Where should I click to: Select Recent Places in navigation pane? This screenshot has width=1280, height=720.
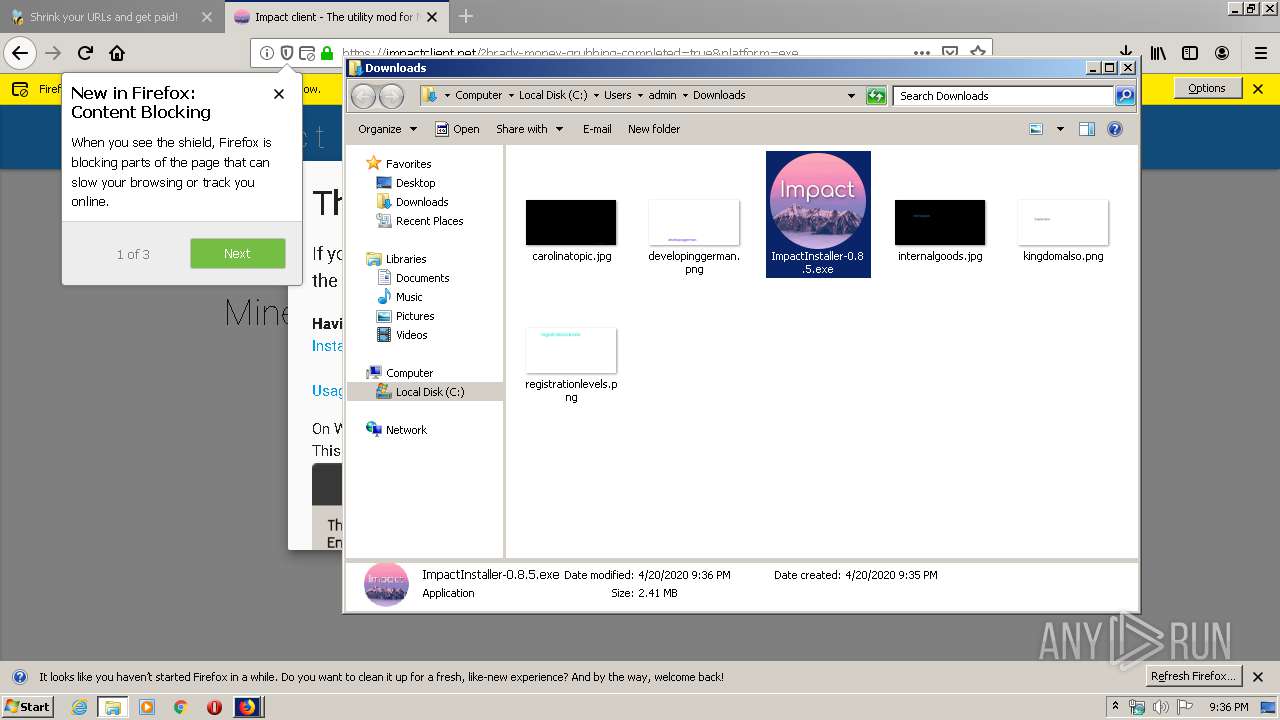tap(429, 221)
